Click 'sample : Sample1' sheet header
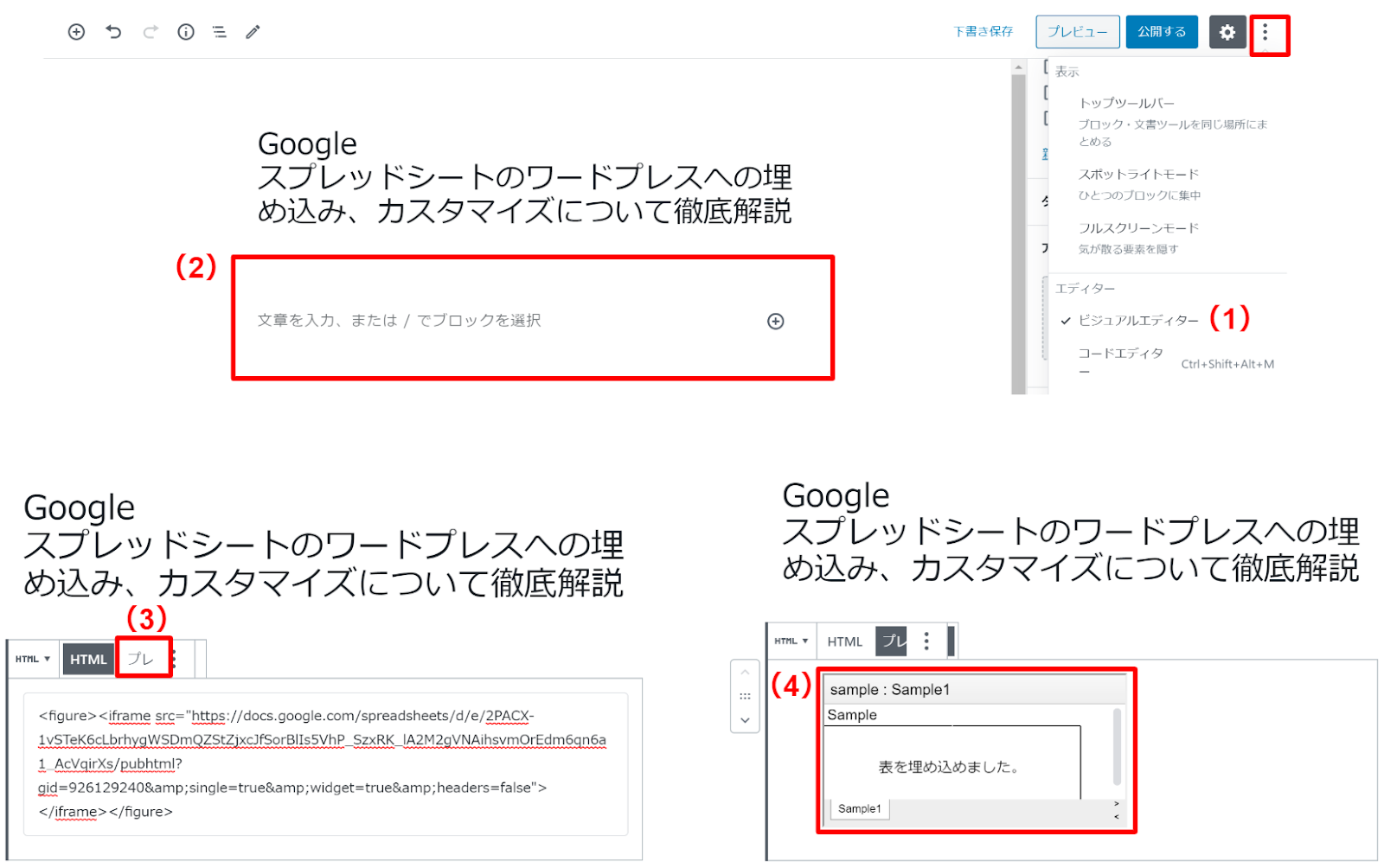Image resolution: width=1384 pixels, height=868 pixels. pos(890,690)
